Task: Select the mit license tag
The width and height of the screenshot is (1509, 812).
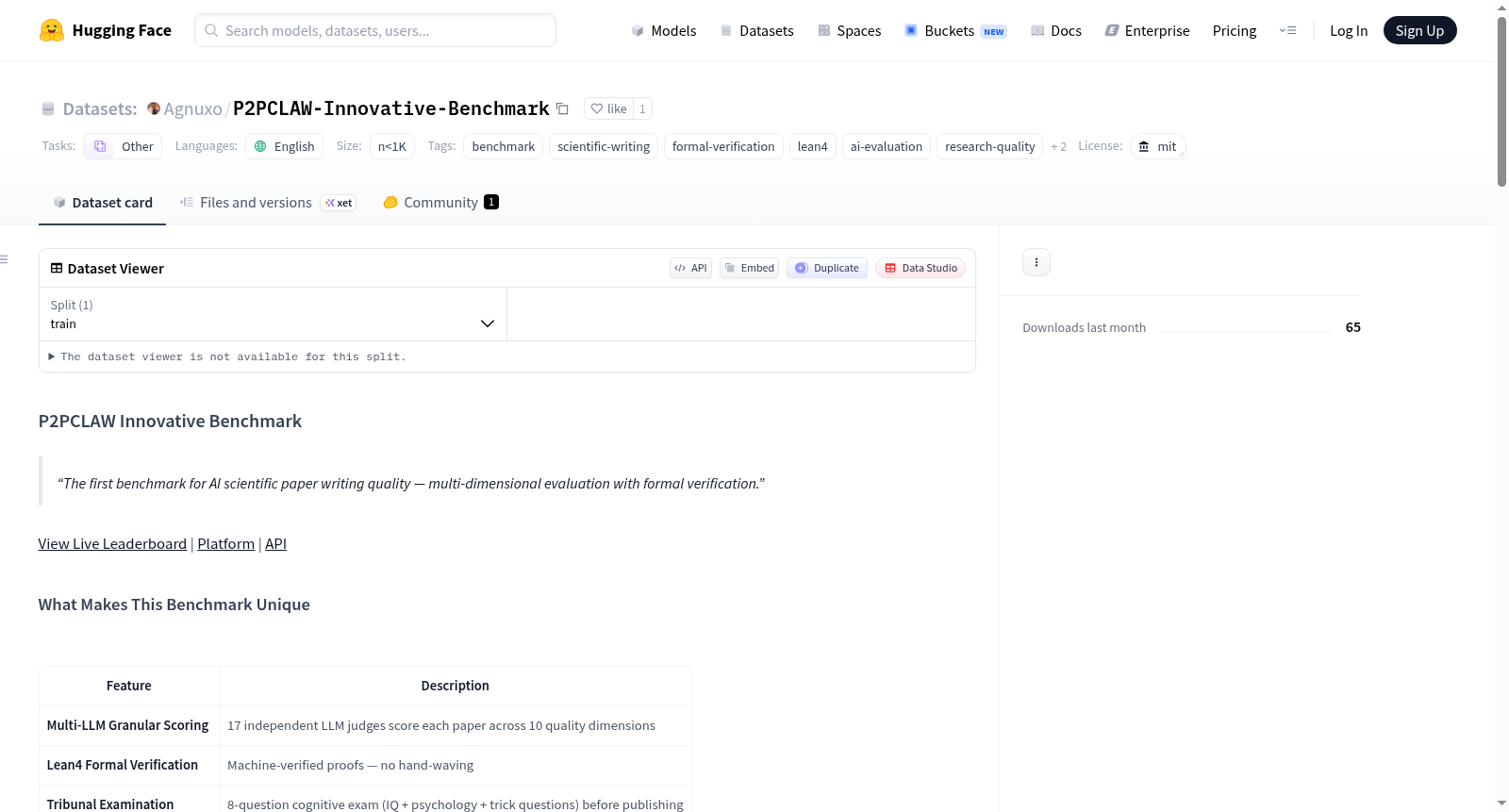Action: 1158,146
